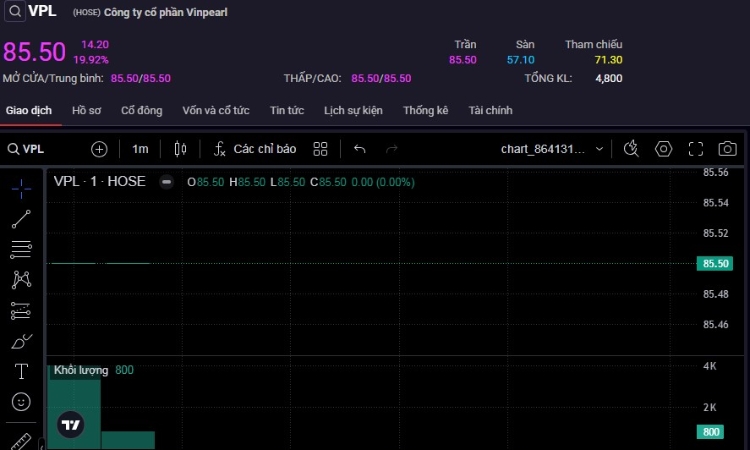Screen dimensions: 750x450
Task: Enter fullscreen chart mode
Action: (x=696, y=149)
